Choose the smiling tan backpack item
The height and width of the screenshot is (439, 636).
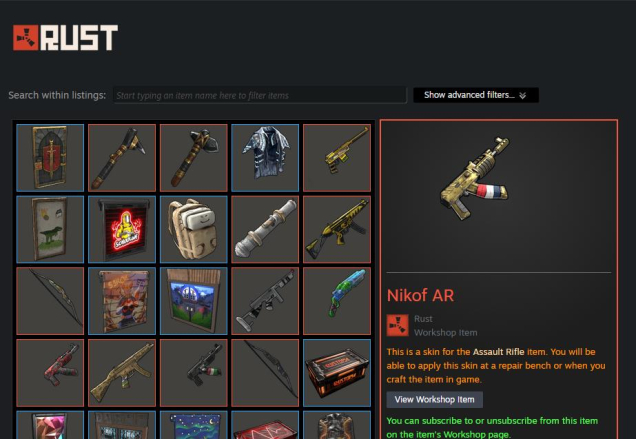click(193, 229)
